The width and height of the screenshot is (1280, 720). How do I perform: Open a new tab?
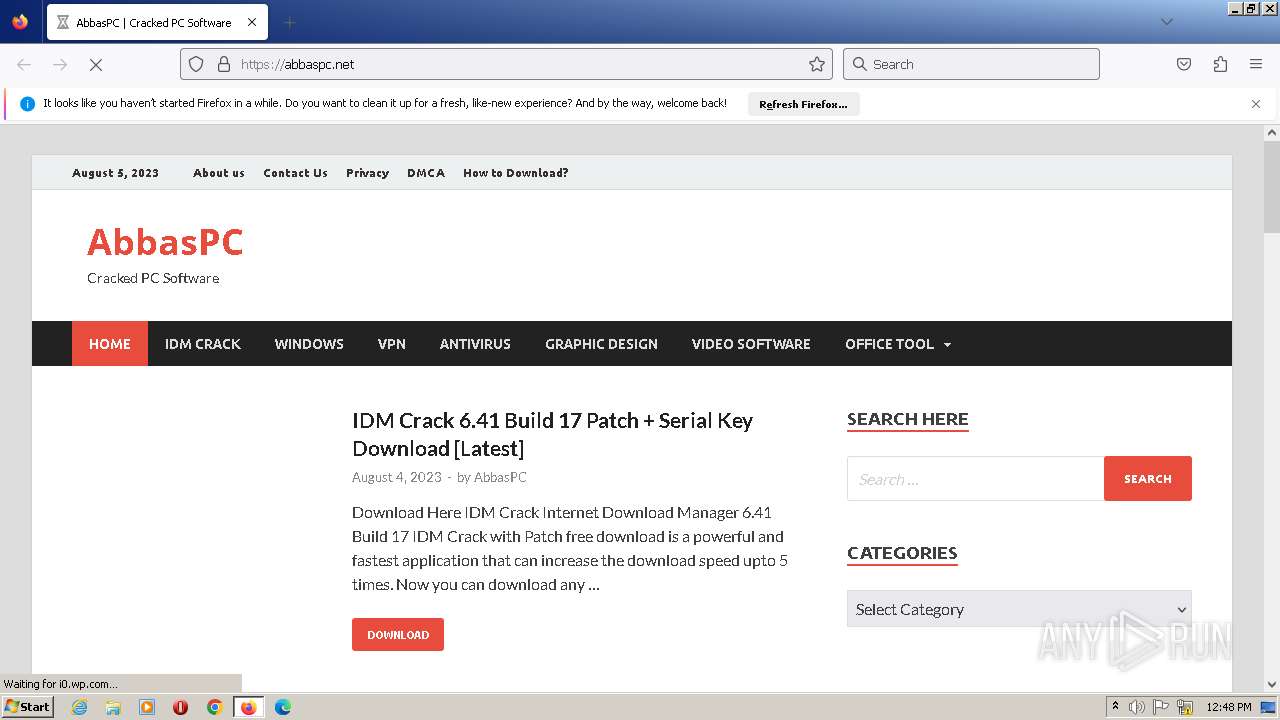point(289,22)
